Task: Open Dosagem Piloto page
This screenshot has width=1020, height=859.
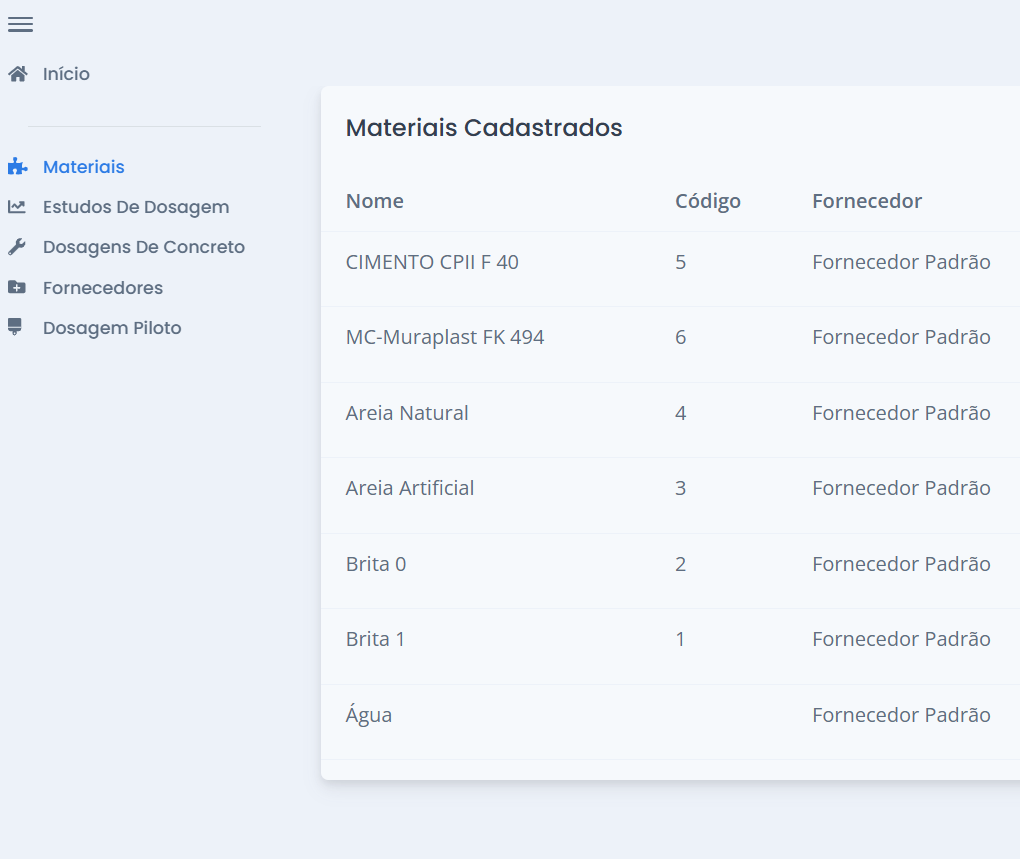Action: (112, 328)
